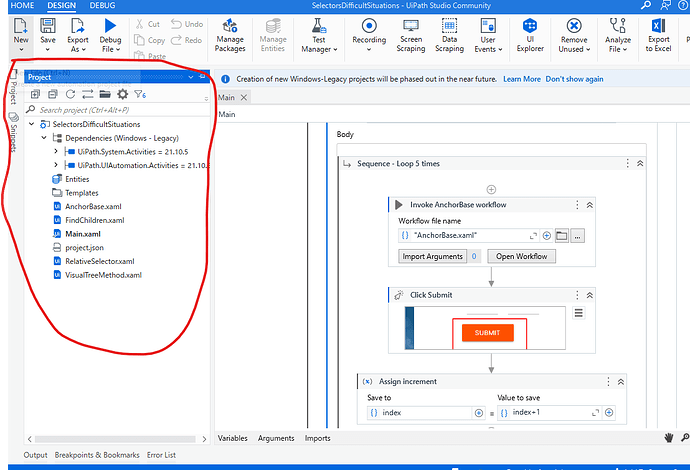The image size is (690, 470).
Task: Select the pan hand tool icon
Action: pos(669,437)
